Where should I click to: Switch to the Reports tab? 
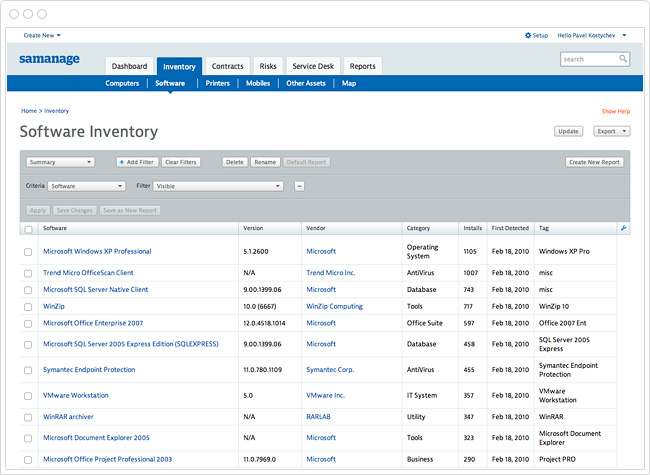tap(362, 66)
